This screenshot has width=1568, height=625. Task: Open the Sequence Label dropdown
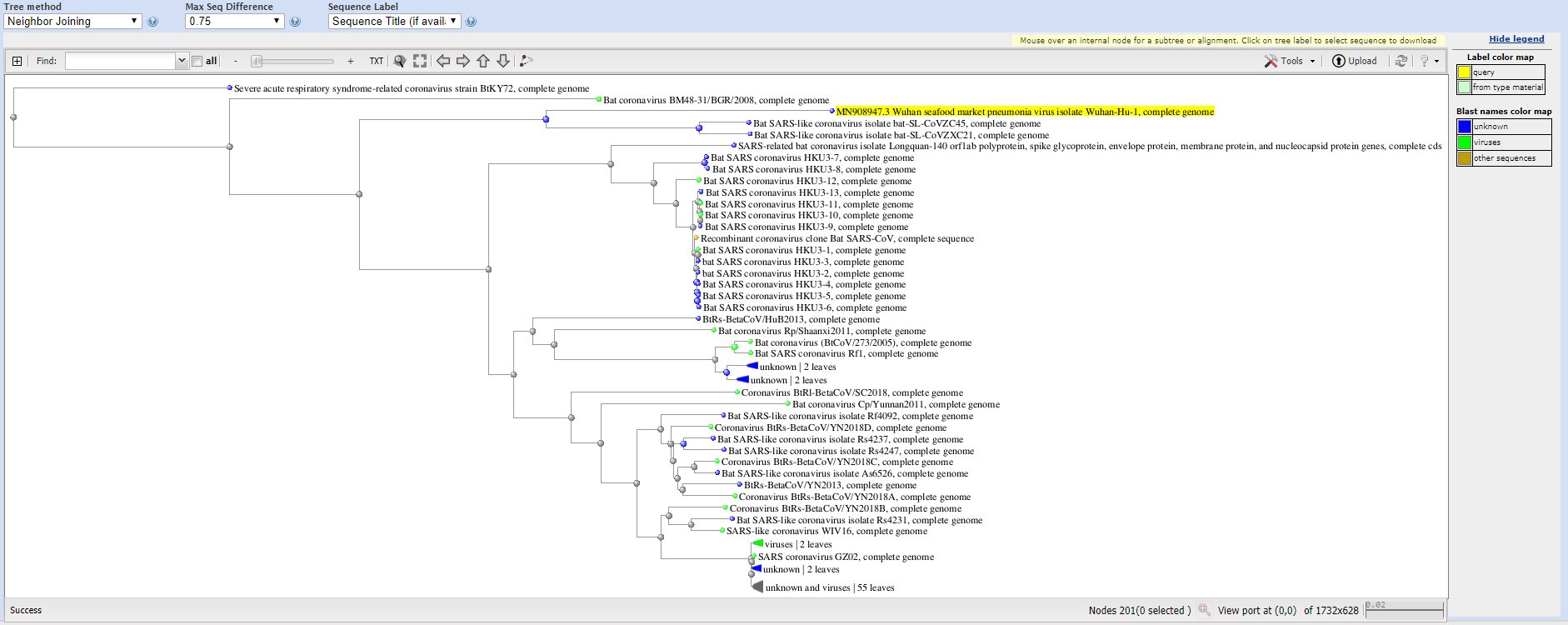pos(394,22)
